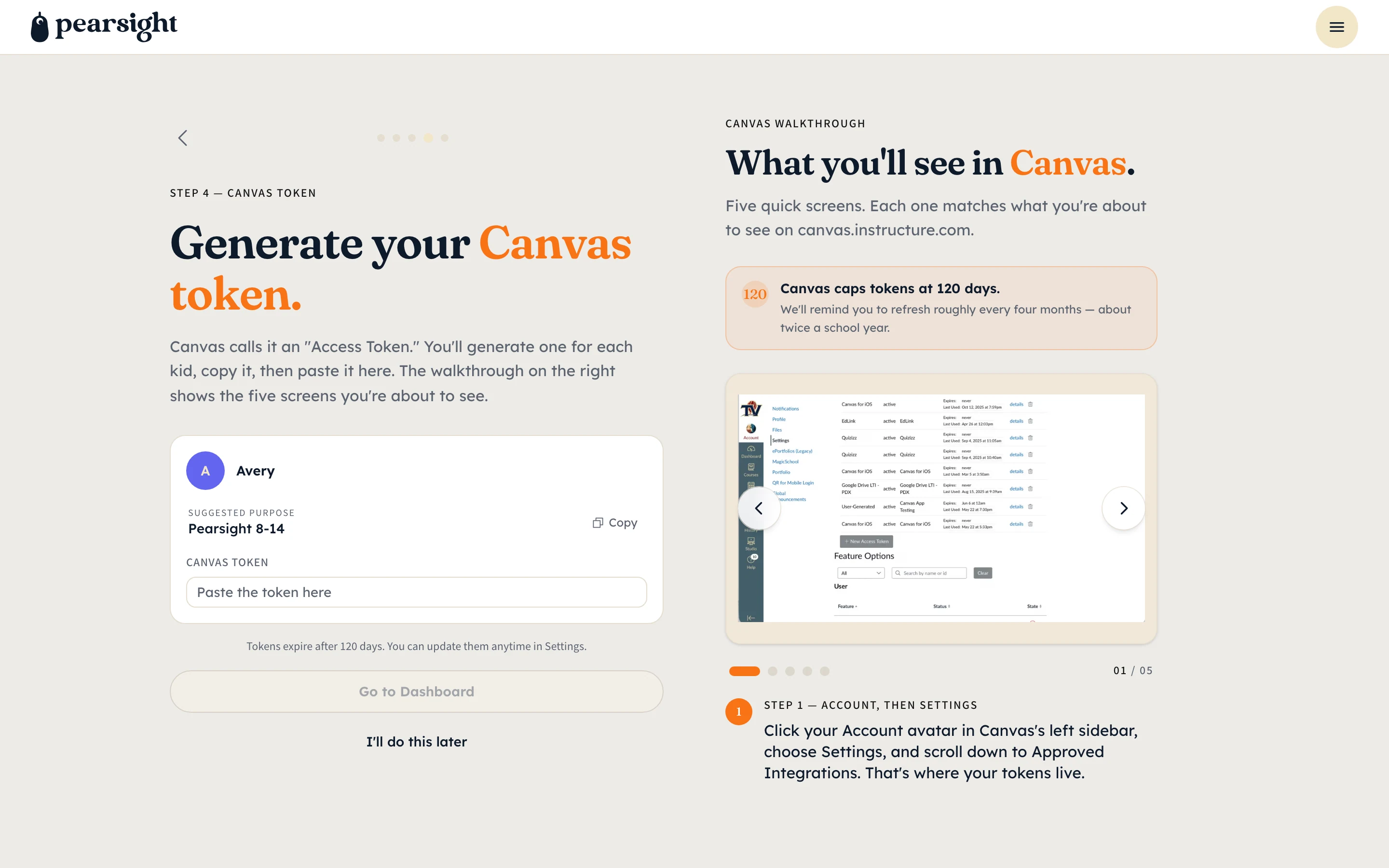
Task: Click the "What you'll see in Canvas." heading
Action: (x=930, y=163)
